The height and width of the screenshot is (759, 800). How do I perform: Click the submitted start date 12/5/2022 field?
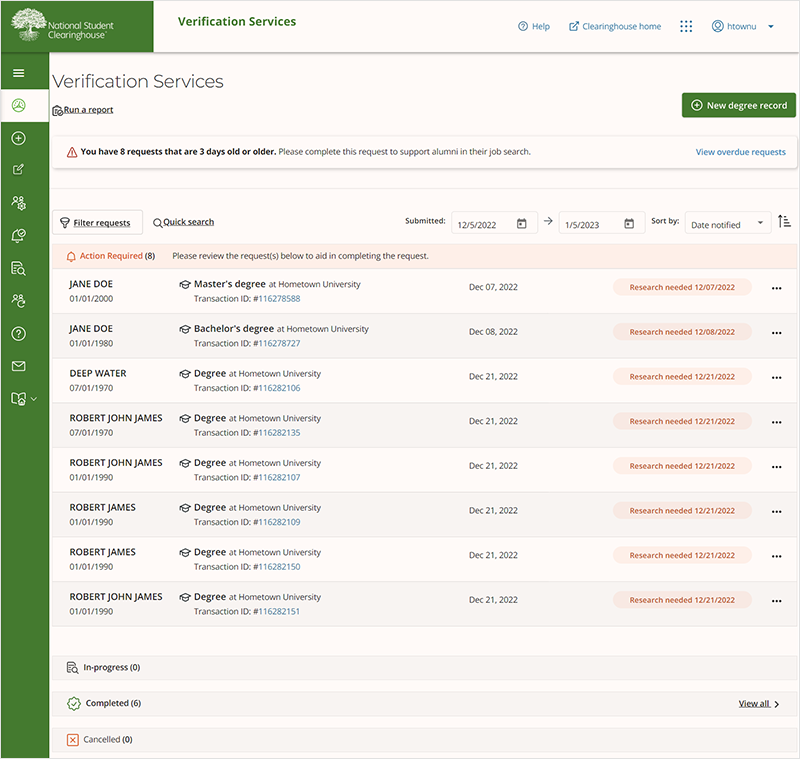[x=494, y=223]
